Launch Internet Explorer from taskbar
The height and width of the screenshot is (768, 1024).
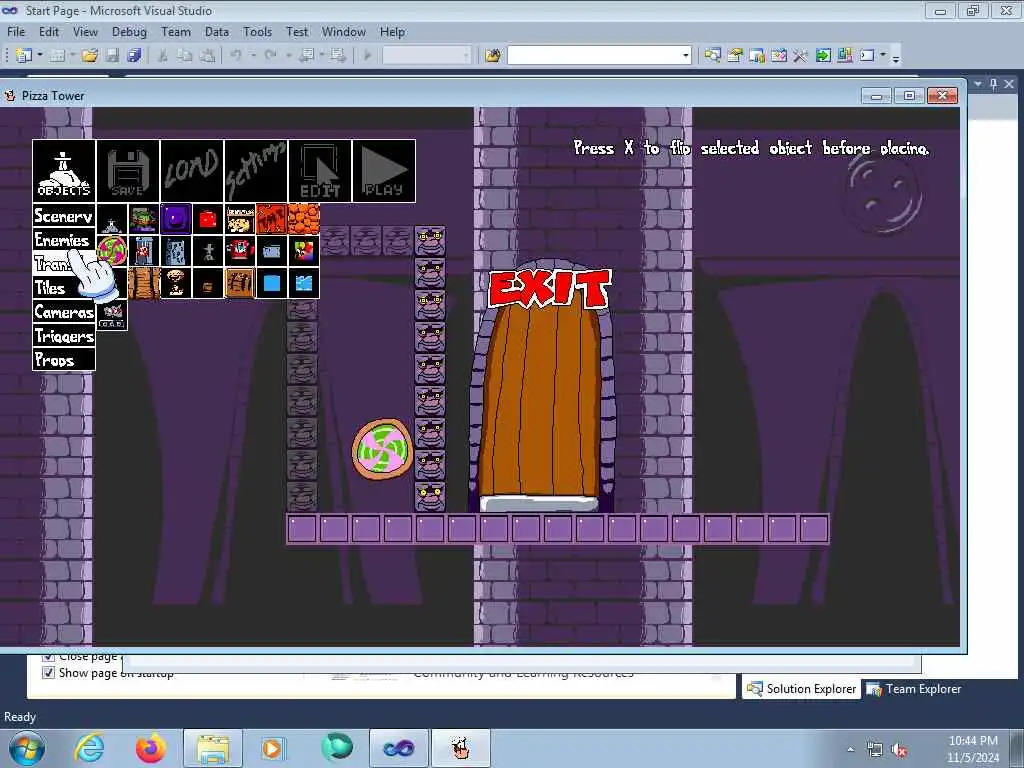[89, 748]
